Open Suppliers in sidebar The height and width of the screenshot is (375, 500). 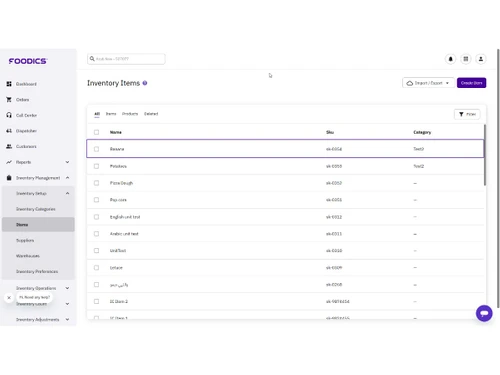[x=25, y=240]
